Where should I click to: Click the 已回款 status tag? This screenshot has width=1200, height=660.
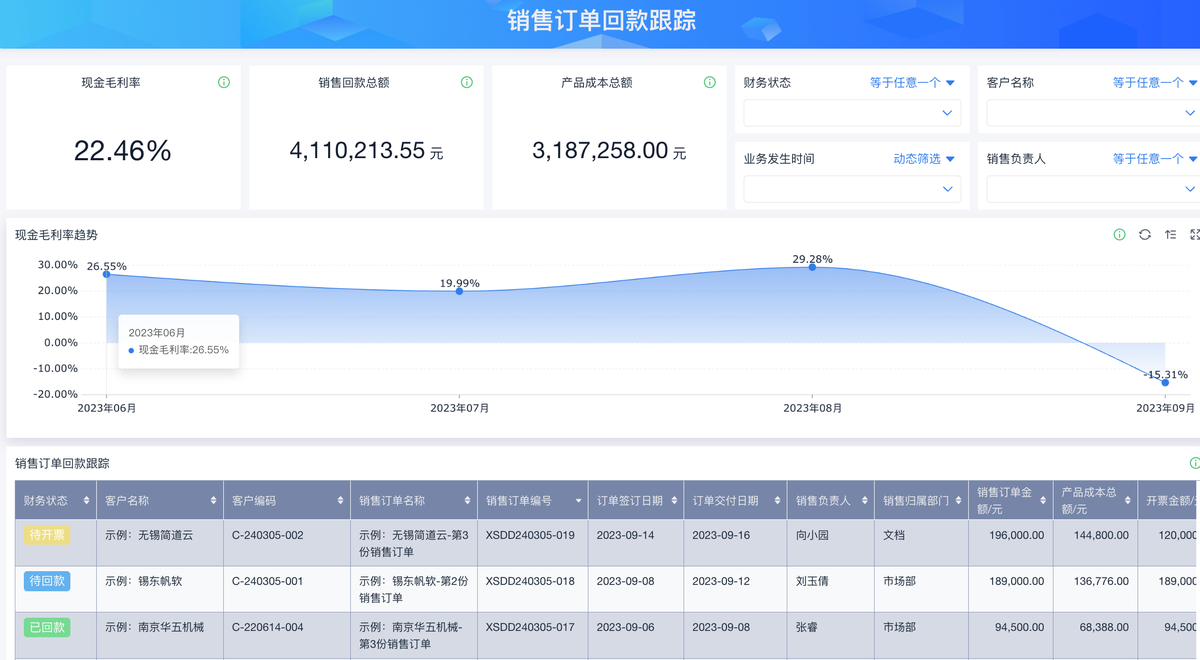tap(47, 627)
